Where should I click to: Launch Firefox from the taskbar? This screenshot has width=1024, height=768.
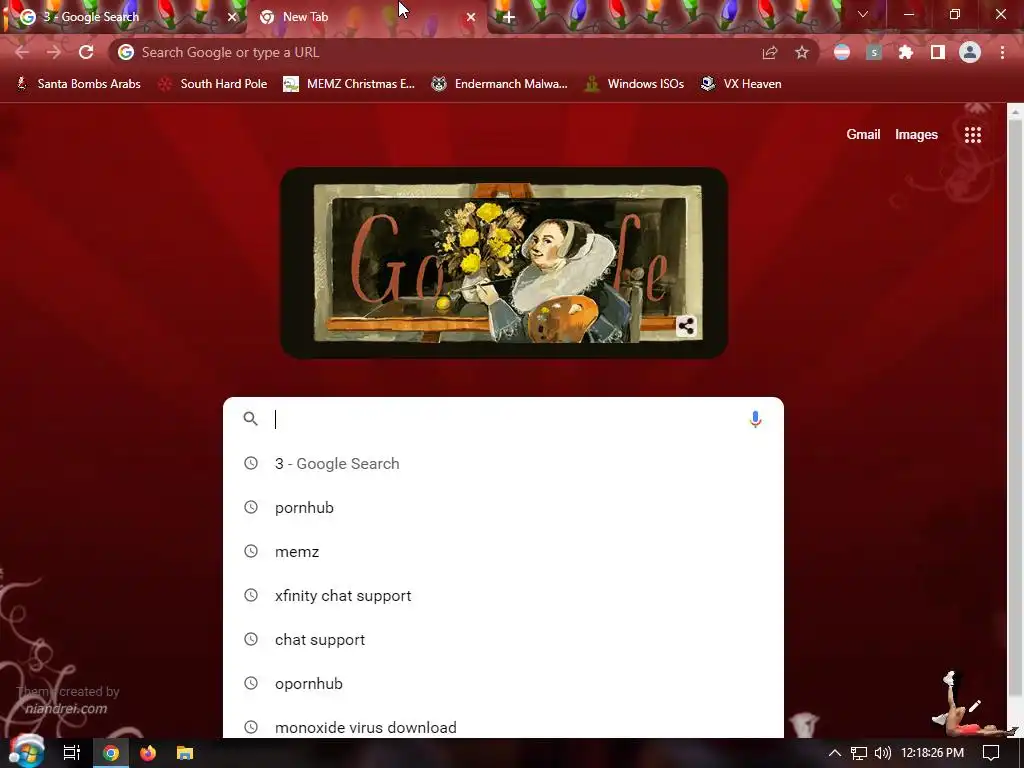[148, 753]
